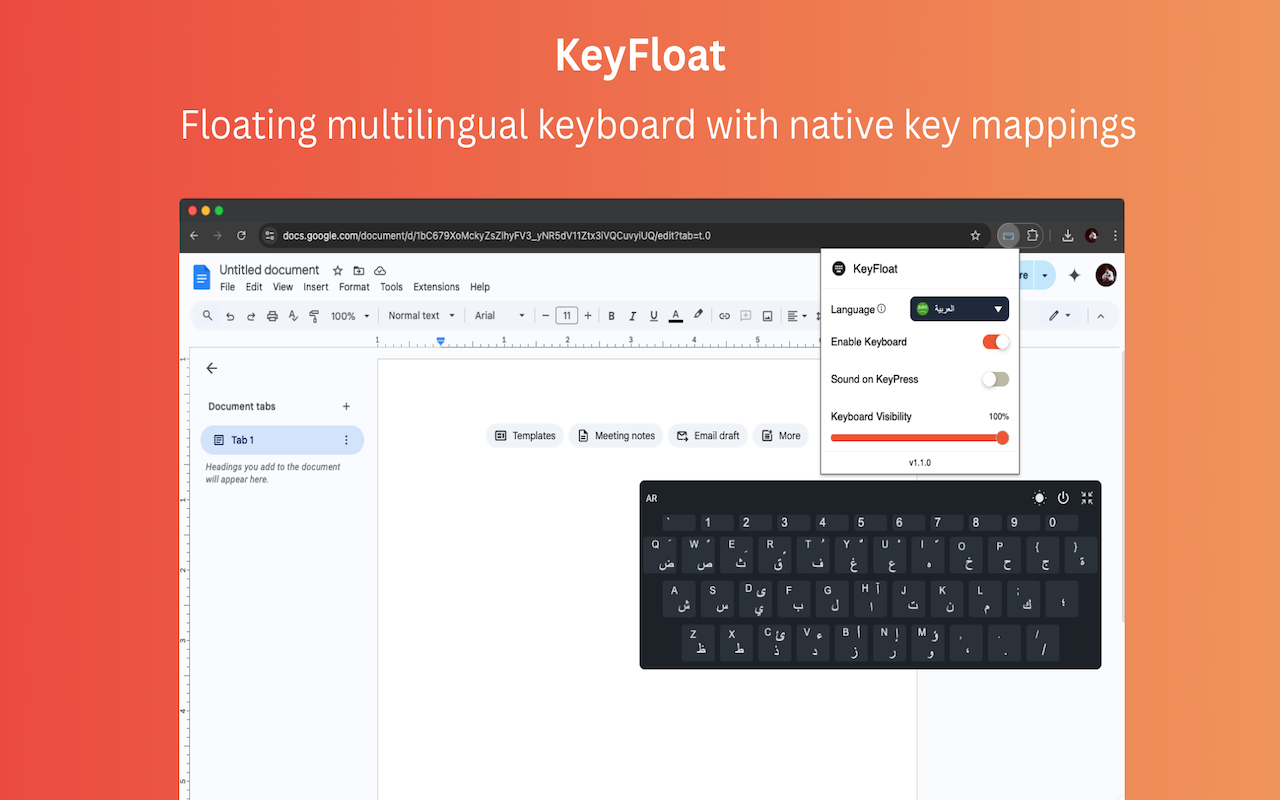Image resolution: width=1280 pixels, height=800 pixels.
Task: Open the search menus magnifier tool
Action: click(208, 316)
